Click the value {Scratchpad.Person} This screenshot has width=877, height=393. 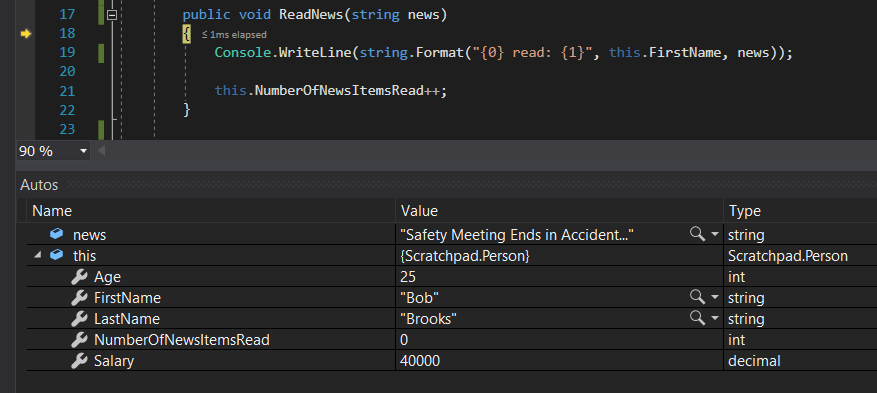pyautogui.click(x=465, y=256)
